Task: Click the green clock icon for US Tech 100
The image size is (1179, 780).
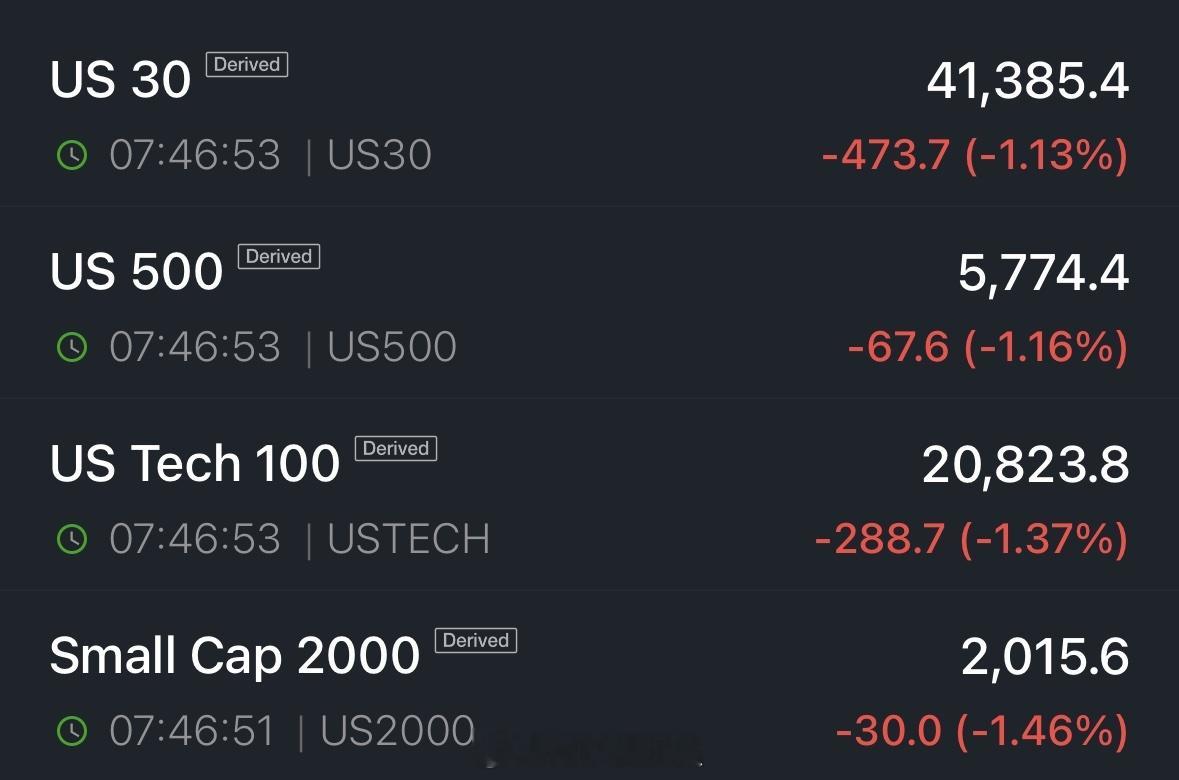Action: click(x=72, y=539)
